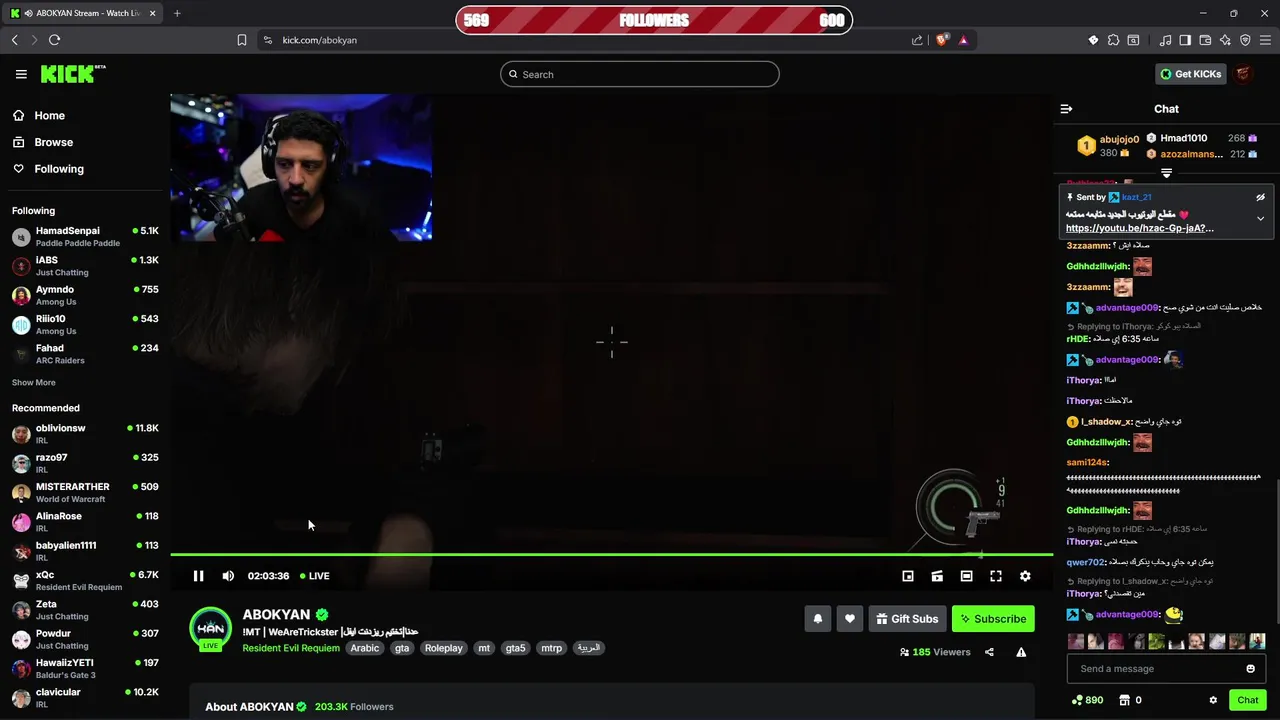Open chat settings gear icon
This screenshot has height=720, width=1280.
click(1213, 700)
